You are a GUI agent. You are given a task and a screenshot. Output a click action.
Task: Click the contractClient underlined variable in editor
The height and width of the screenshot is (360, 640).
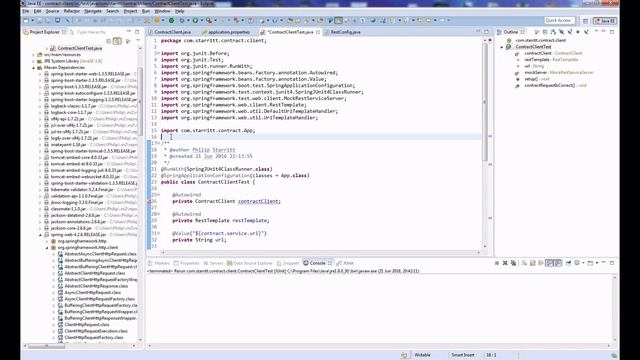coord(259,201)
